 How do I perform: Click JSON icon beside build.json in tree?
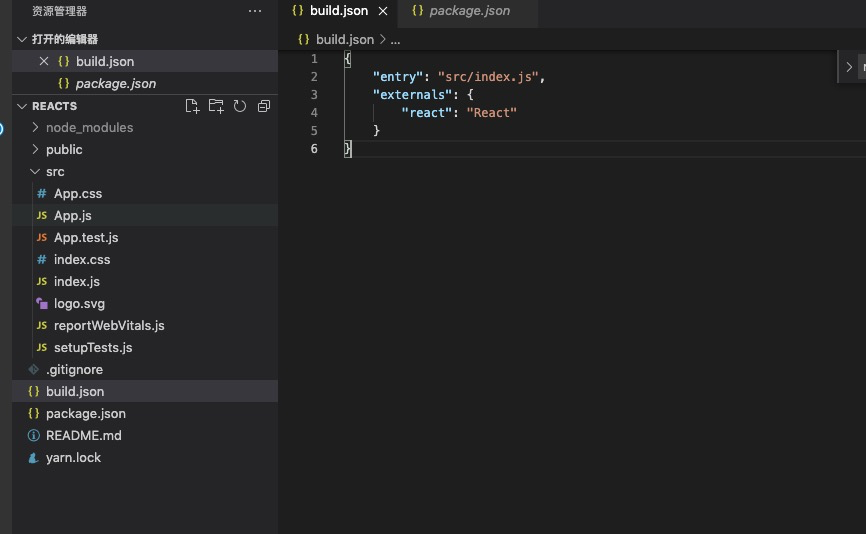[34, 391]
